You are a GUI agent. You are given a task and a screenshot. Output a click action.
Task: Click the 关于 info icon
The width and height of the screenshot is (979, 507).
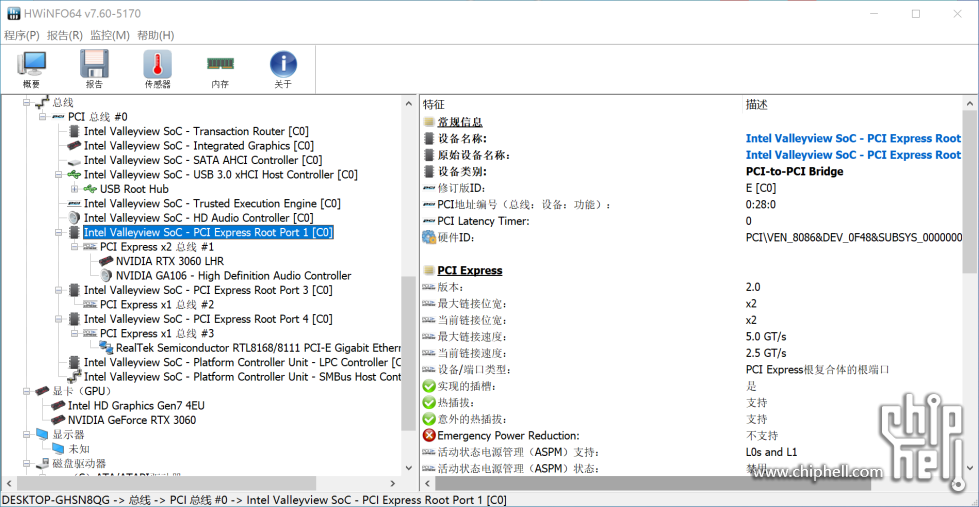(x=283, y=69)
